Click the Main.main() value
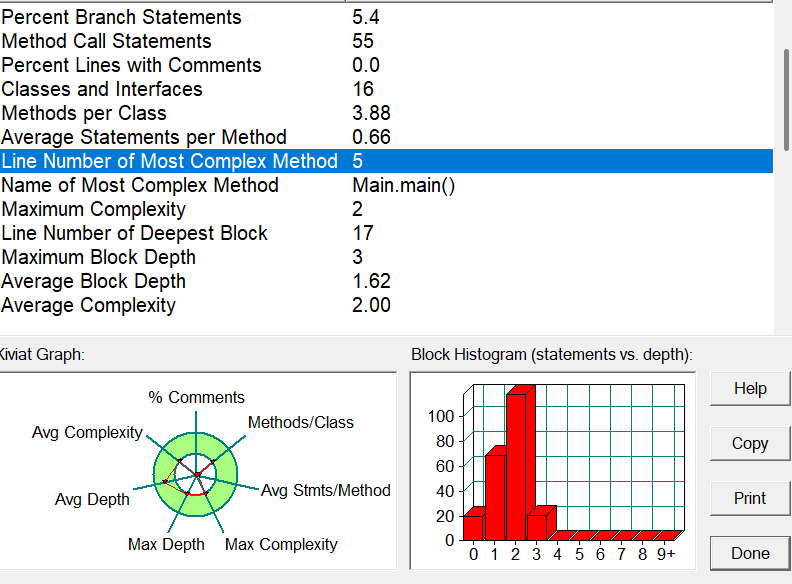This screenshot has height=584, width=792. (x=404, y=185)
